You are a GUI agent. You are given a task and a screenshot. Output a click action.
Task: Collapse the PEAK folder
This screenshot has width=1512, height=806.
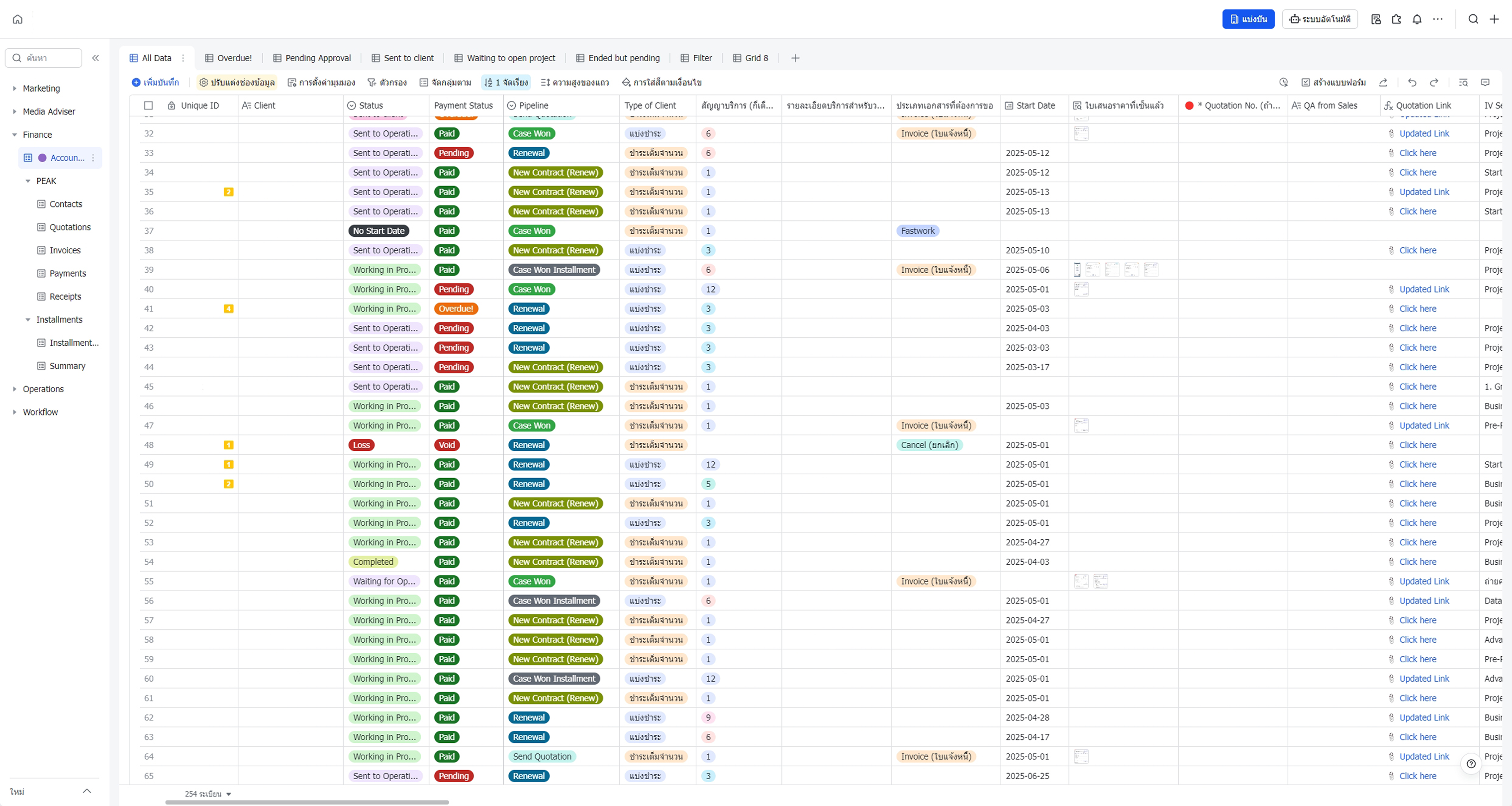click(27, 181)
